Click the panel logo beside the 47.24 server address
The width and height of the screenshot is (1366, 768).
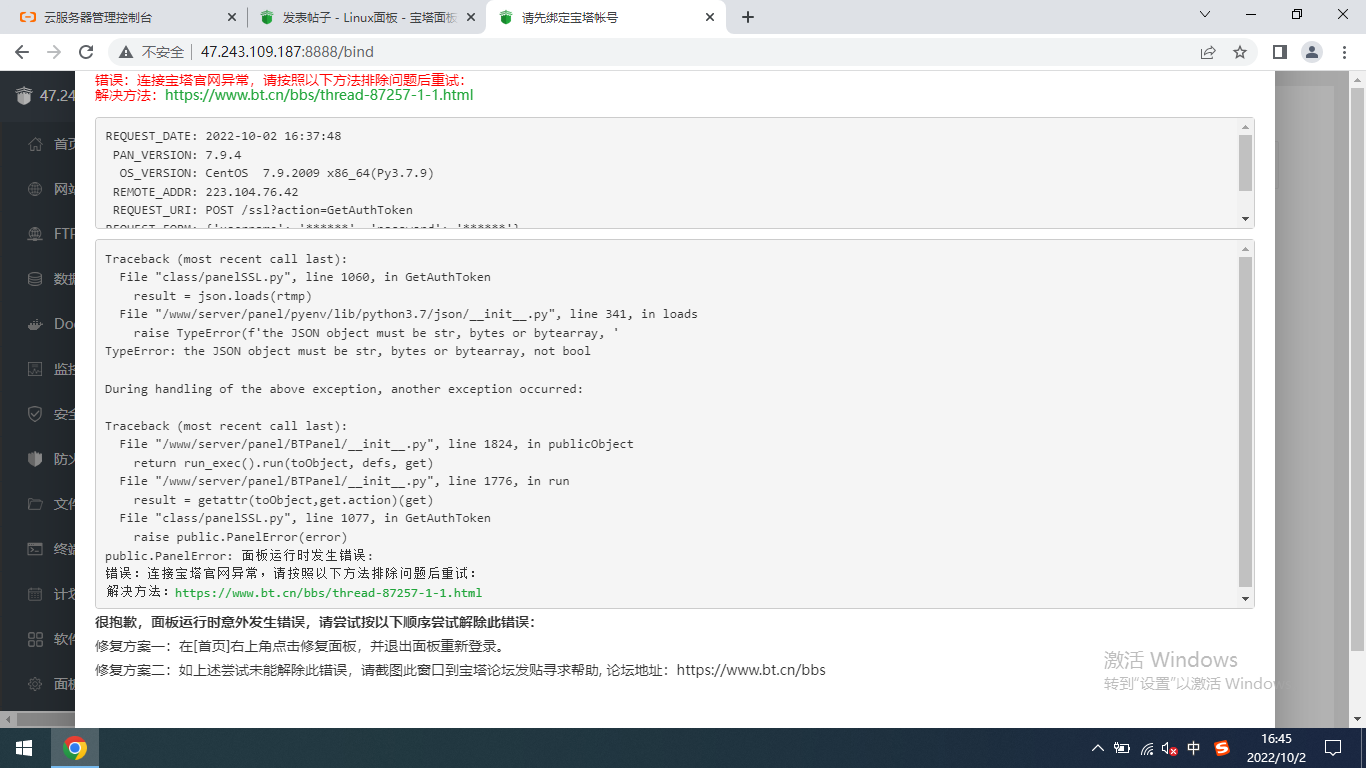[24, 96]
